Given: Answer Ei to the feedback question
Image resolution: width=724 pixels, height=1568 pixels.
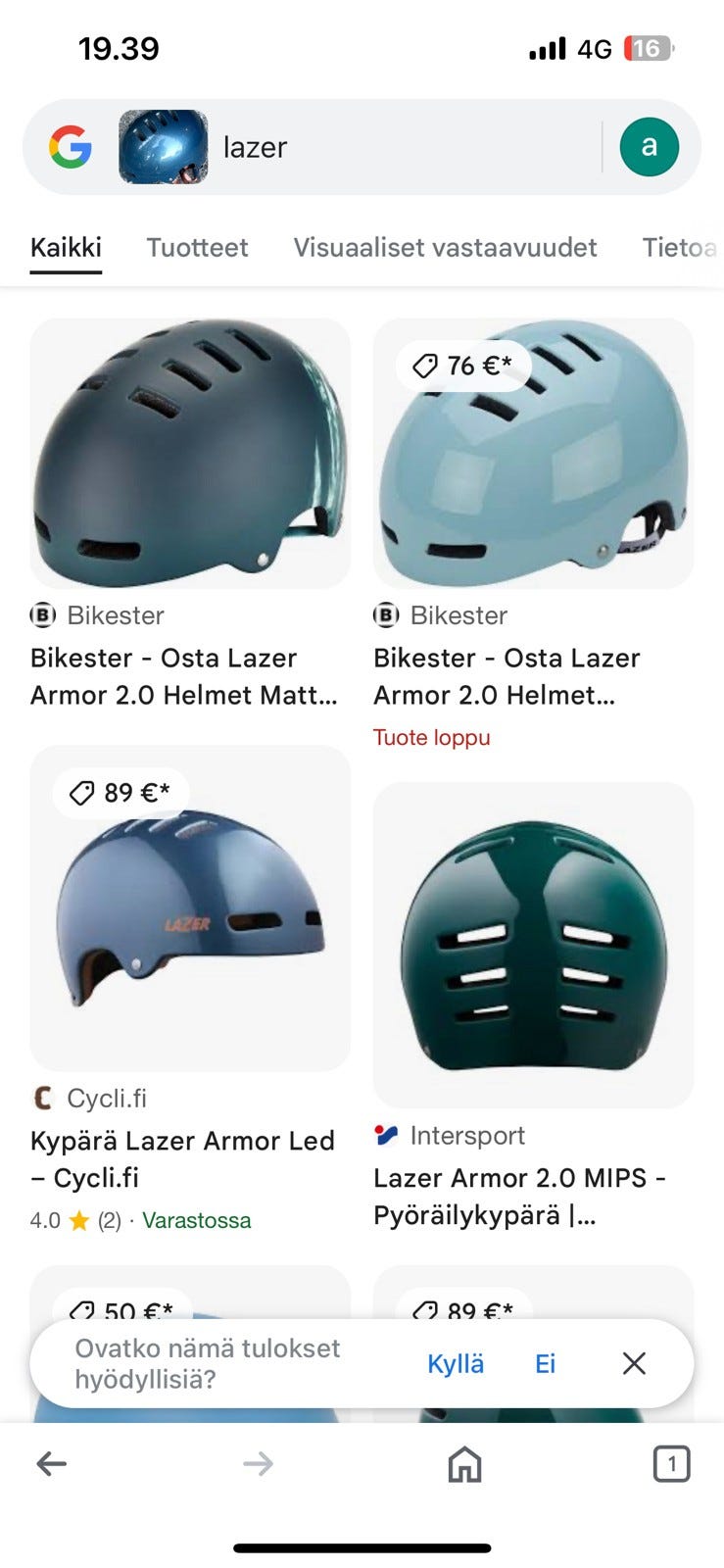Looking at the screenshot, I should [545, 1363].
